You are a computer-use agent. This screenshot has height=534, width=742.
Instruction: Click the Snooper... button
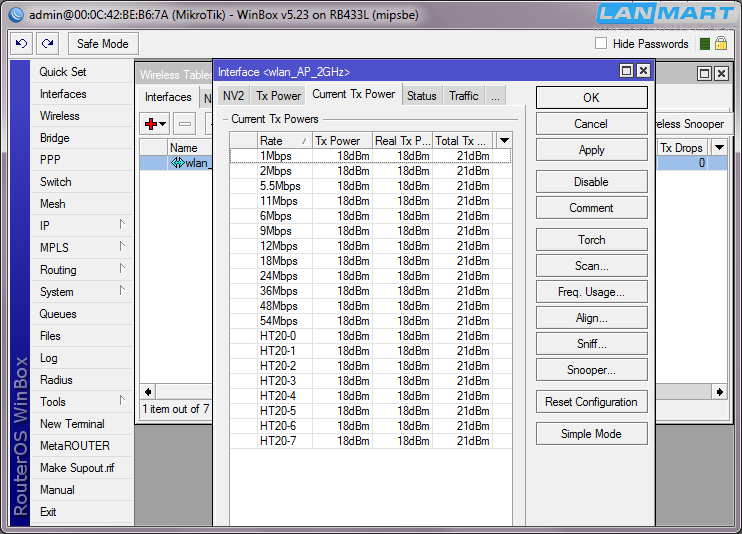click(x=591, y=370)
